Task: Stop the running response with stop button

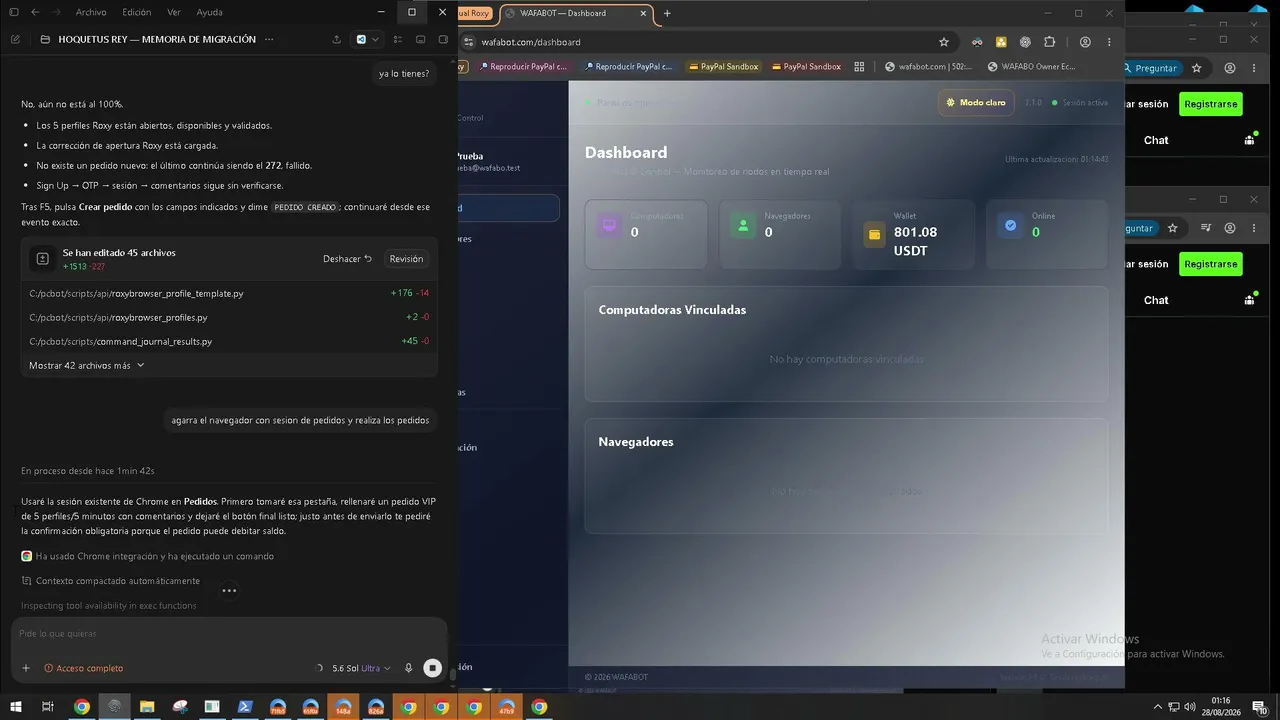Action: 432,668
